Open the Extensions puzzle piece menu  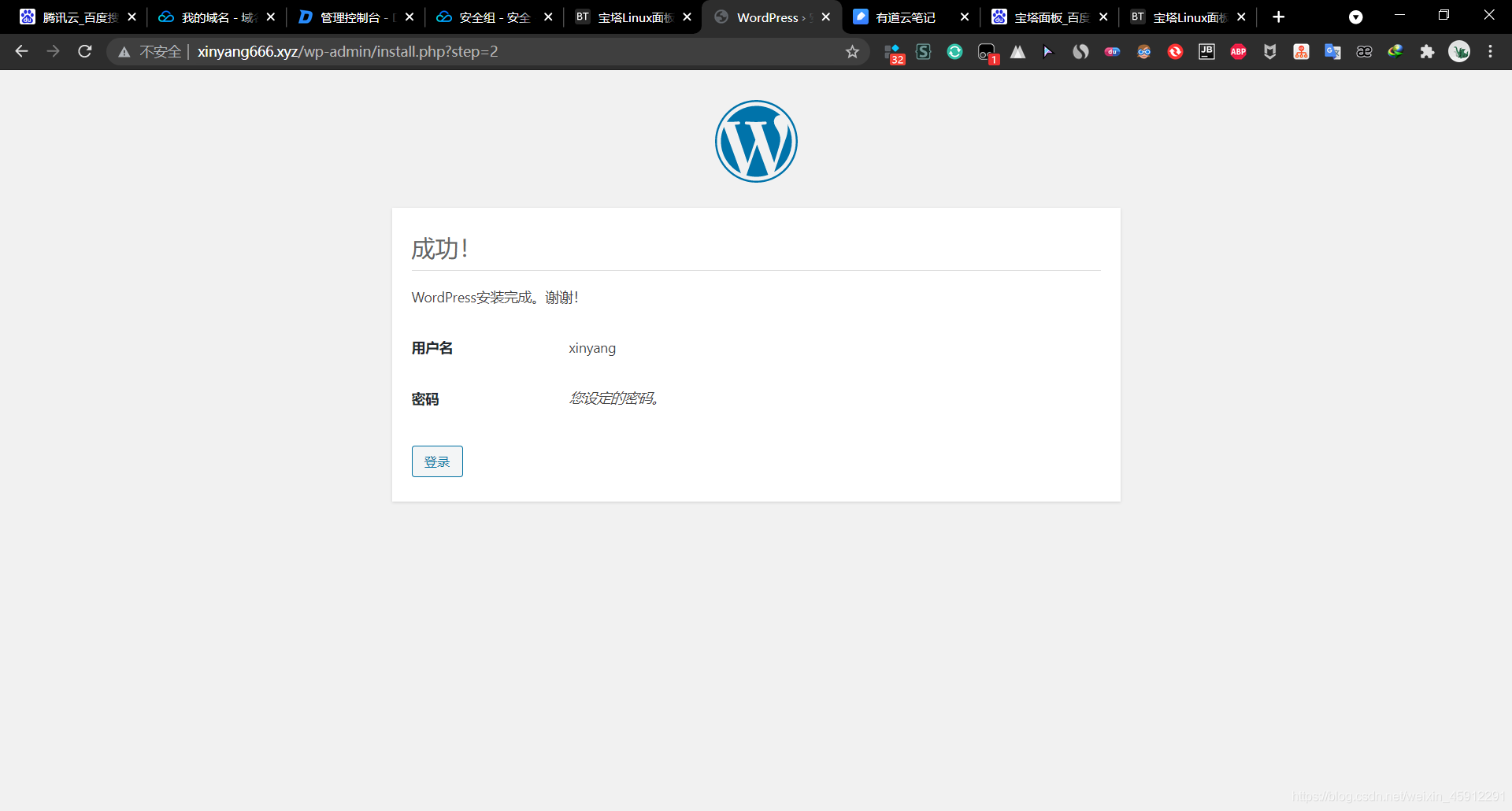(1427, 51)
